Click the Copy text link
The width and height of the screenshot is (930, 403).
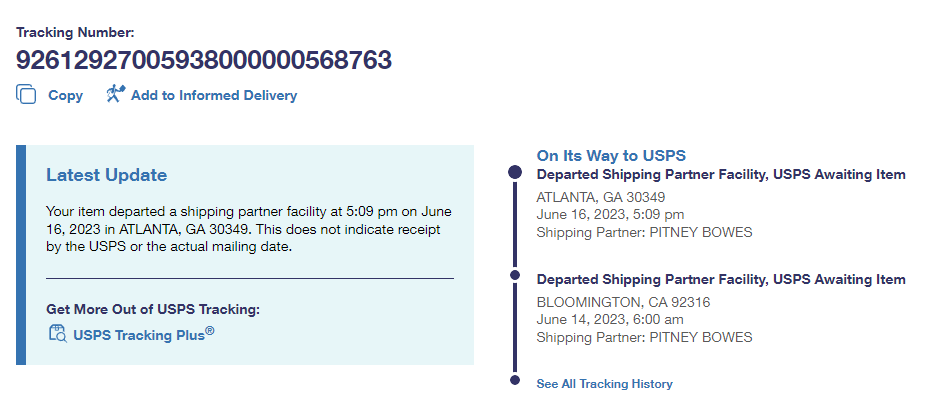tap(65, 96)
